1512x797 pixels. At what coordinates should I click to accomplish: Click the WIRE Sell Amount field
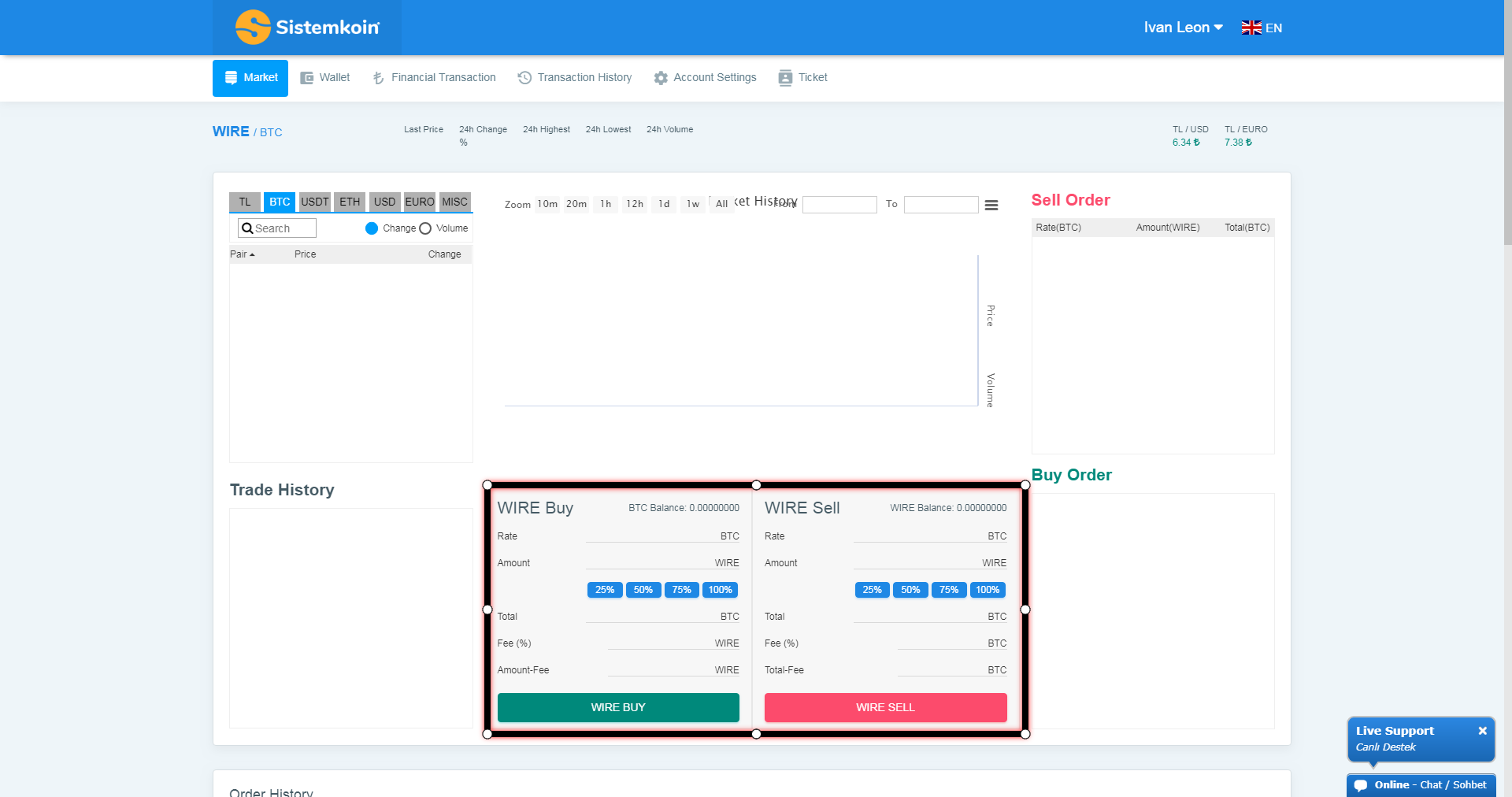click(x=930, y=562)
